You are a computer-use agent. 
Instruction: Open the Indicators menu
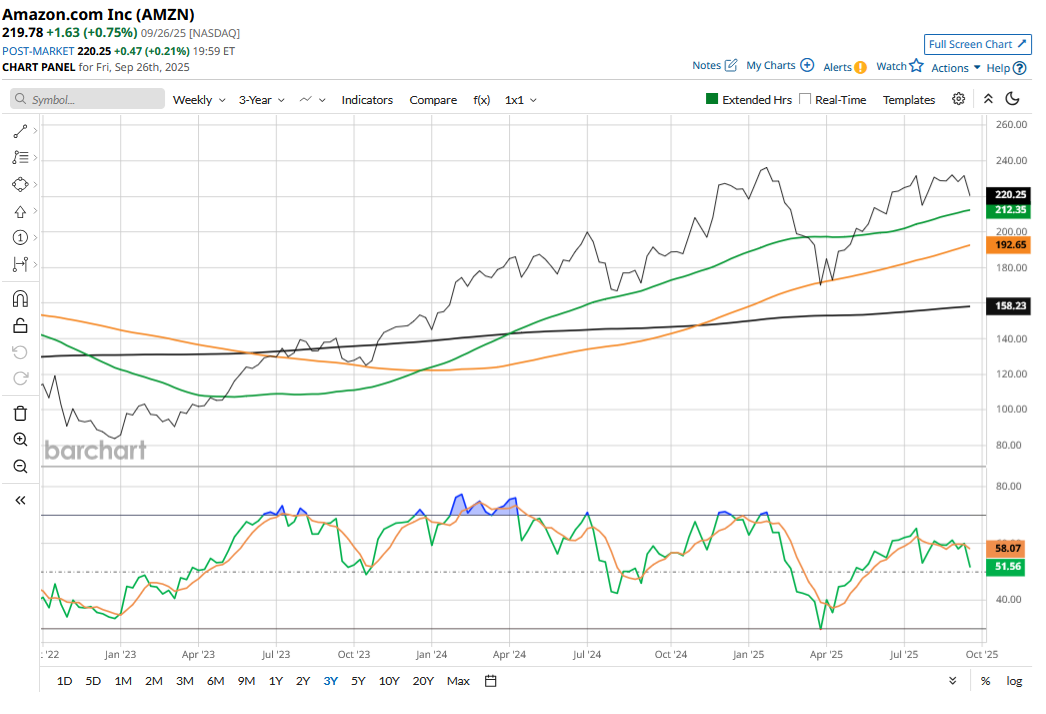coord(367,100)
